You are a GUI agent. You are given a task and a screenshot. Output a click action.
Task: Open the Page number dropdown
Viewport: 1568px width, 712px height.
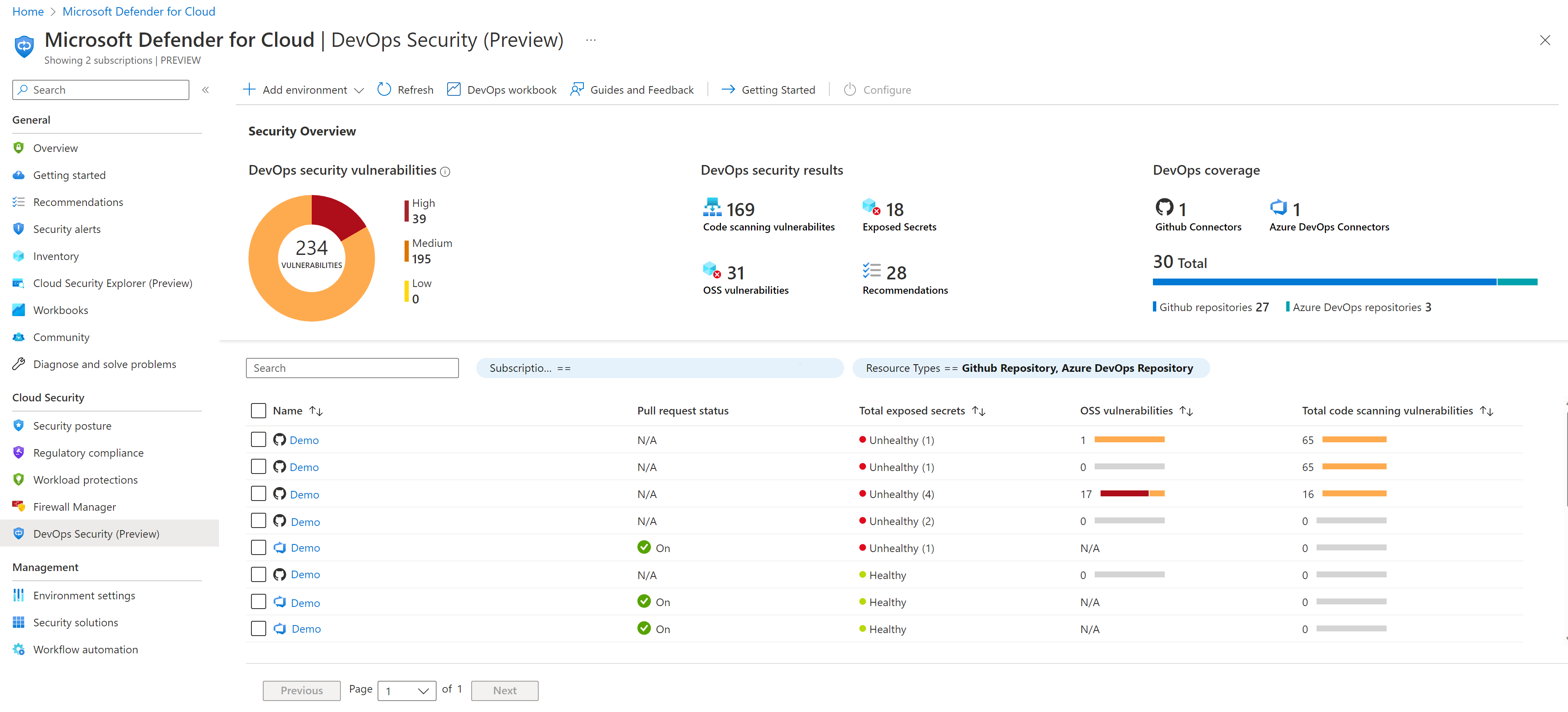[x=407, y=690]
